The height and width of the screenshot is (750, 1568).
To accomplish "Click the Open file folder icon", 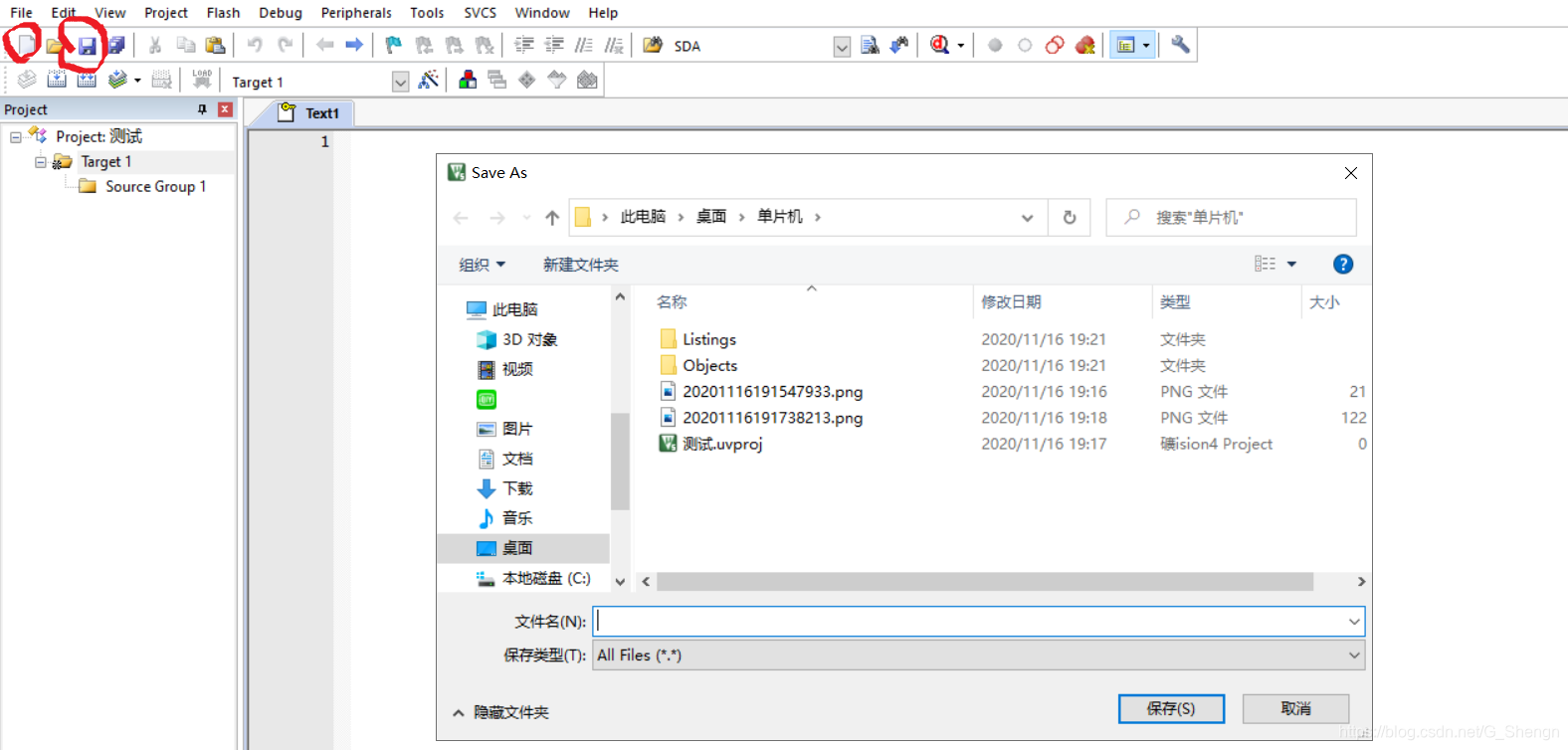I will 56,46.
